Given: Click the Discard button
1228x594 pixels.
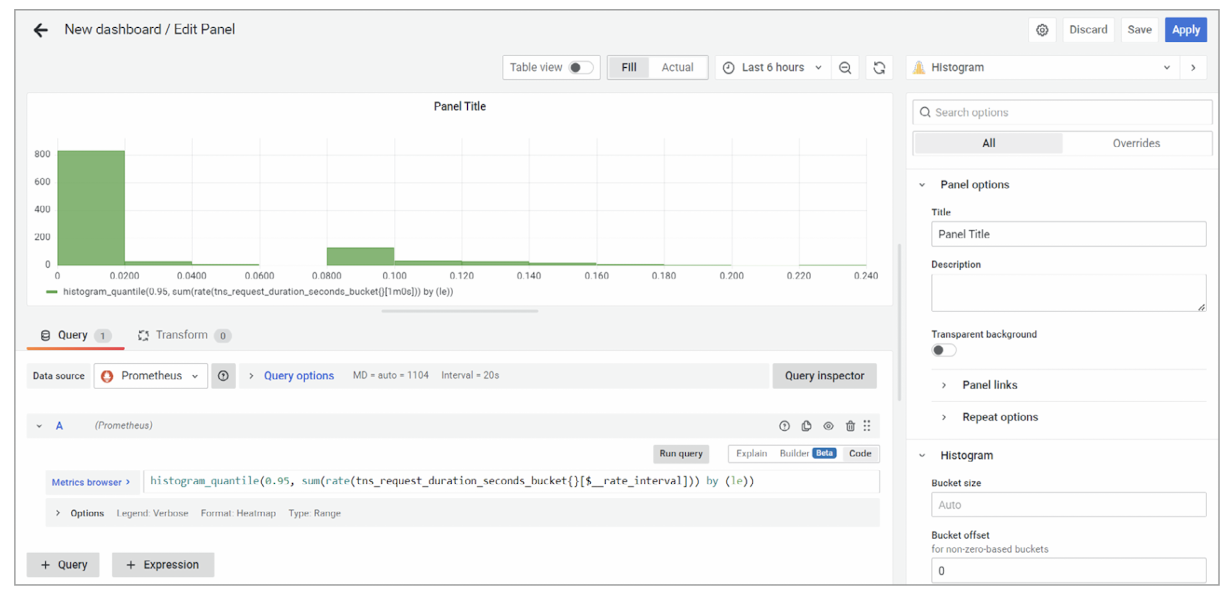Looking at the screenshot, I should pos(1088,30).
